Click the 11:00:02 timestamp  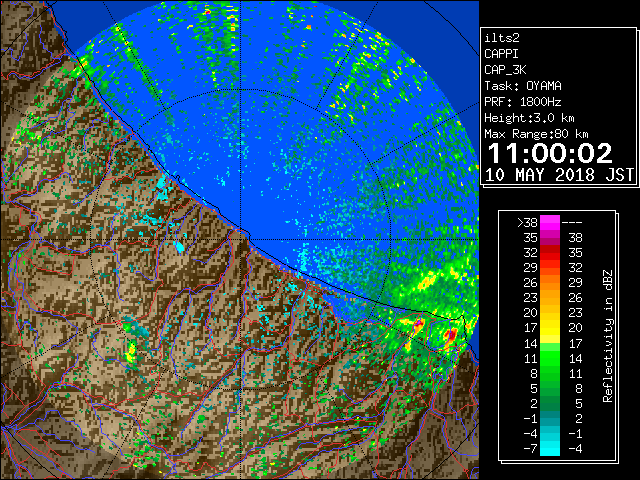550,153
